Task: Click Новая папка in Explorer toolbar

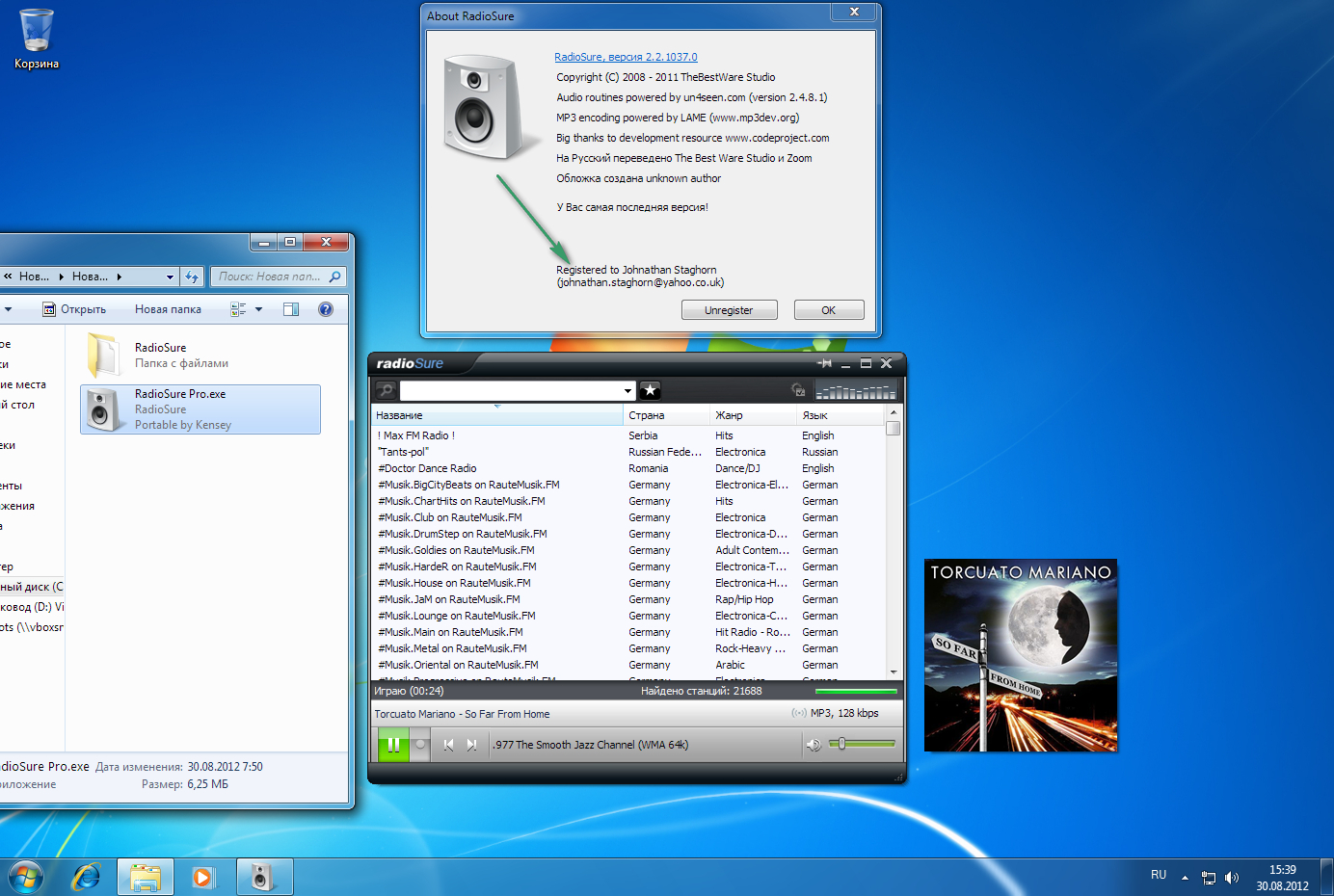Action: 168,309
